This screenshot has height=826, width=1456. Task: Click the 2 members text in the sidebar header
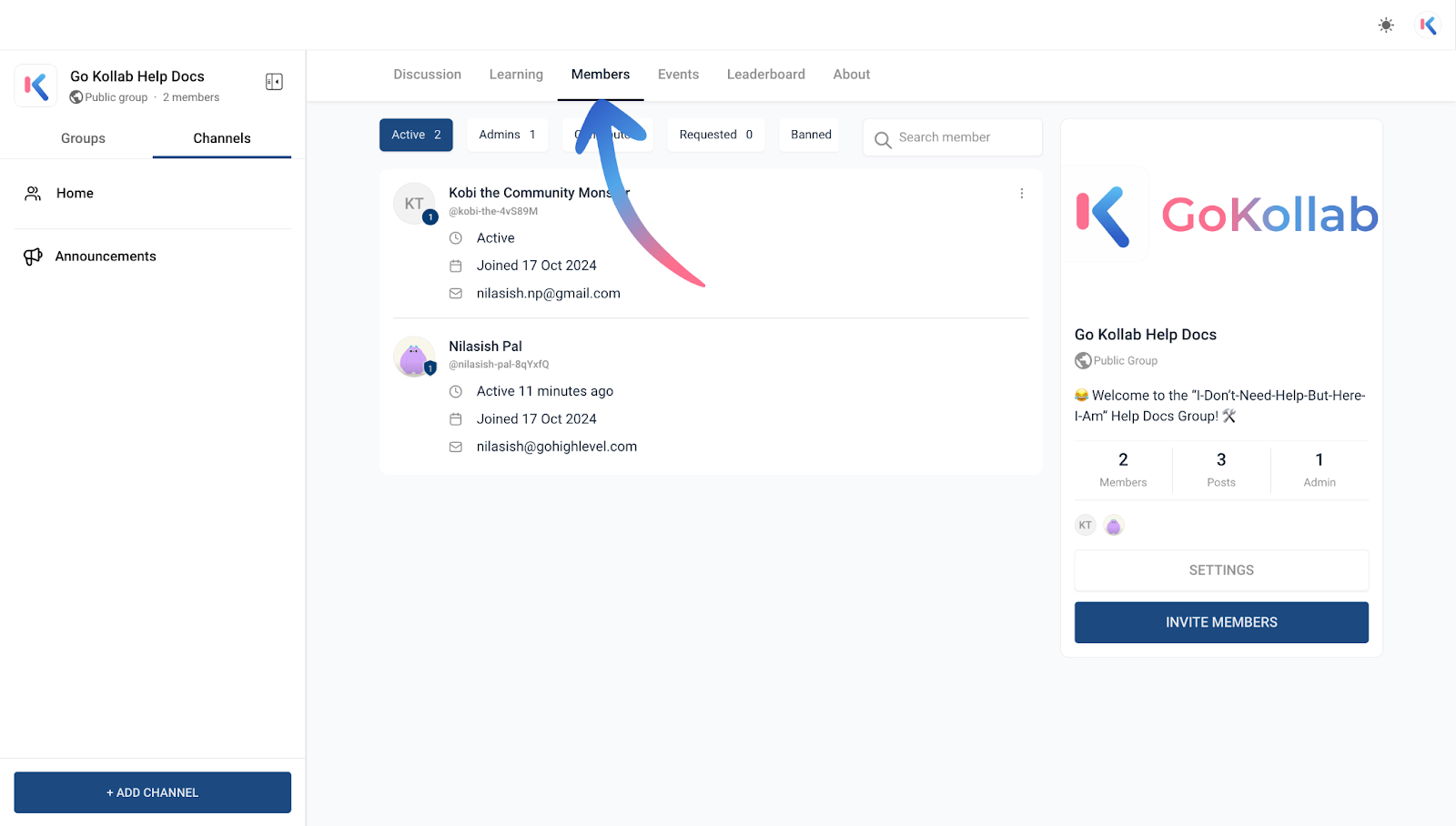click(191, 97)
